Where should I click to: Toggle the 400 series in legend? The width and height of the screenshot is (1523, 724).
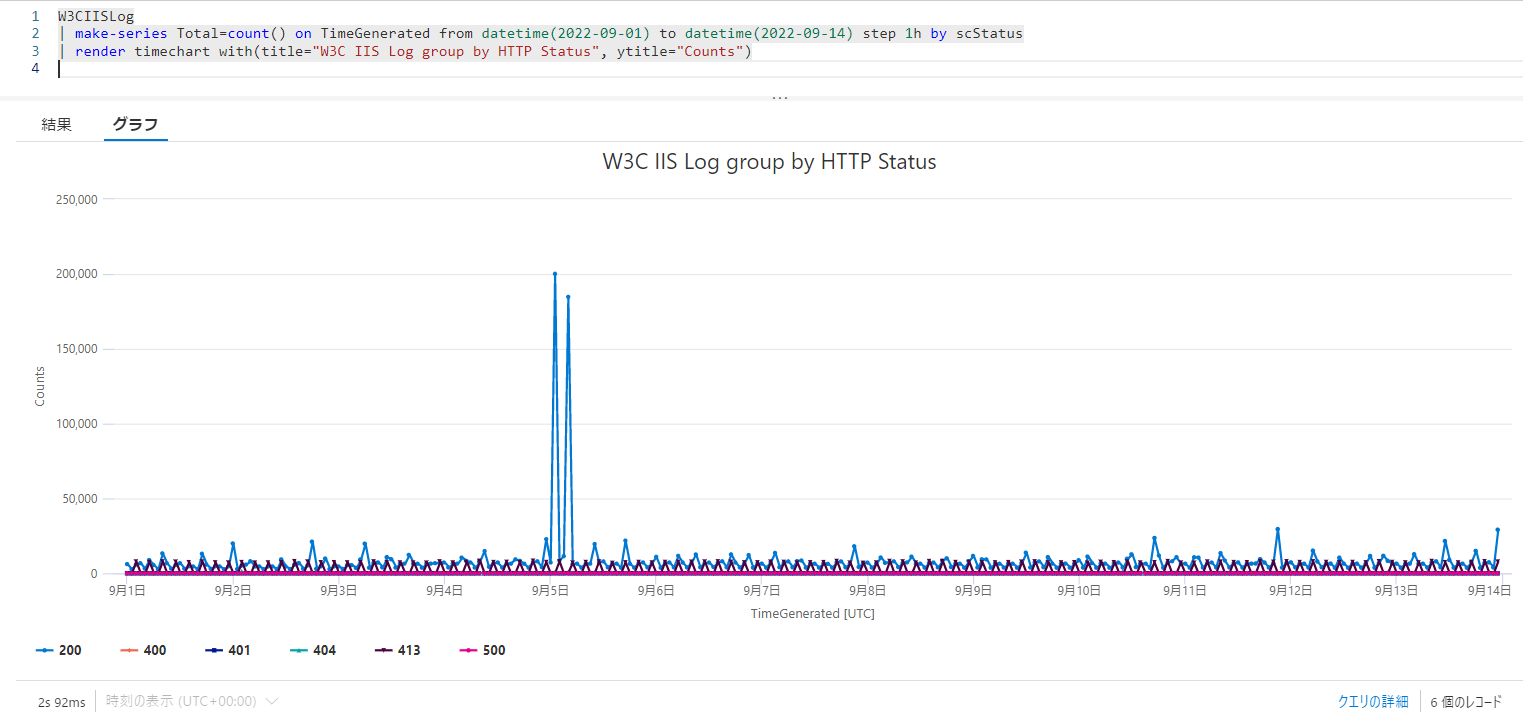[x=143, y=650]
